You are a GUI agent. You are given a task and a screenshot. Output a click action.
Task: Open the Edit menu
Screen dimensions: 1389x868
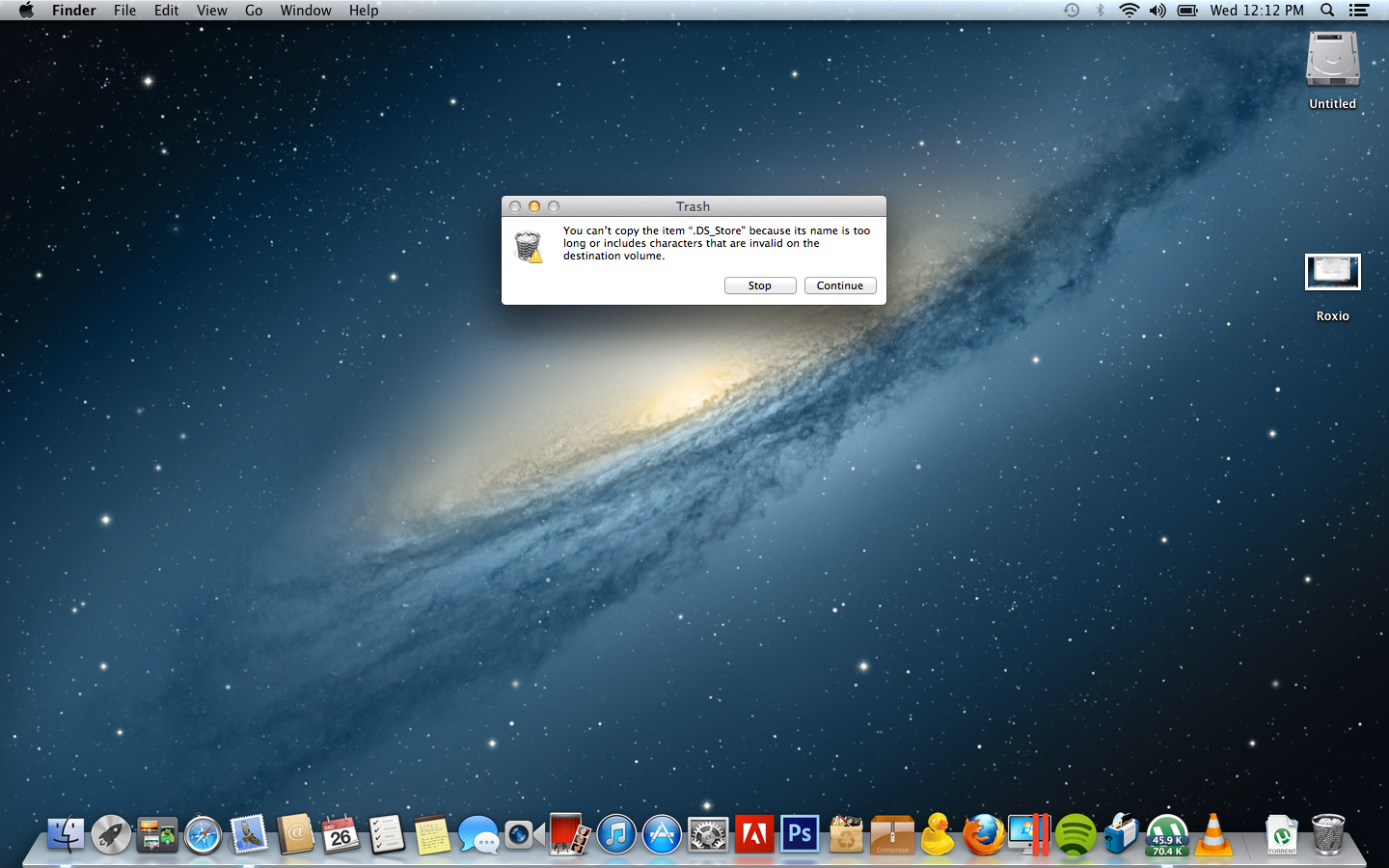point(167,11)
